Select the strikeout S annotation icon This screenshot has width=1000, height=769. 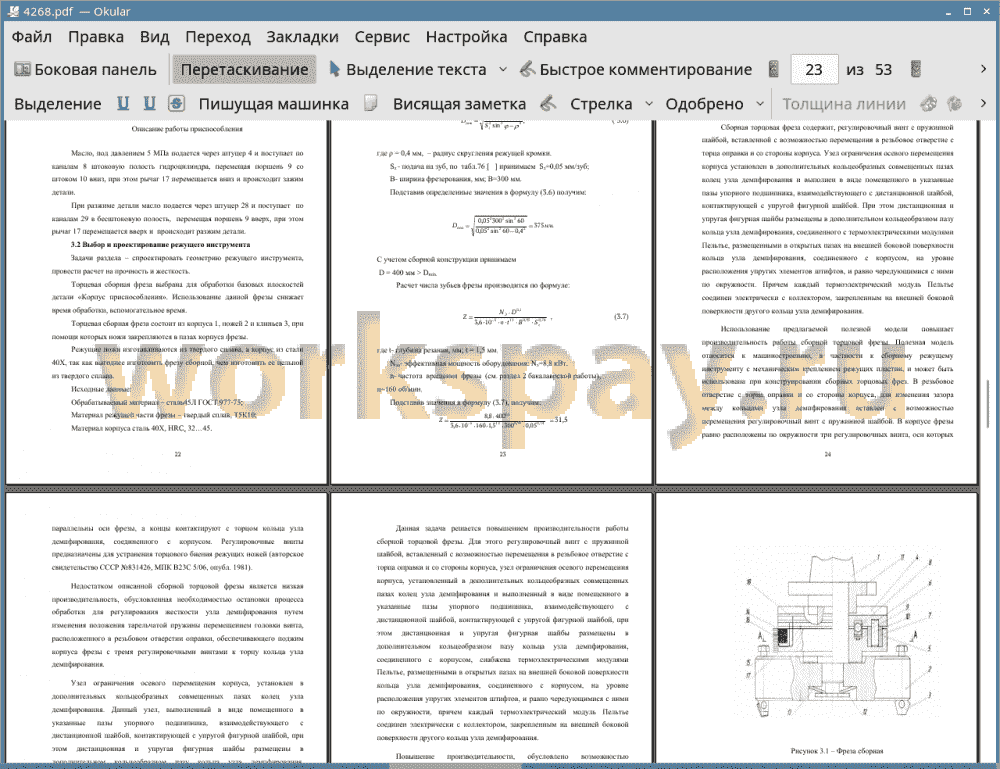pyautogui.click(x=176, y=103)
